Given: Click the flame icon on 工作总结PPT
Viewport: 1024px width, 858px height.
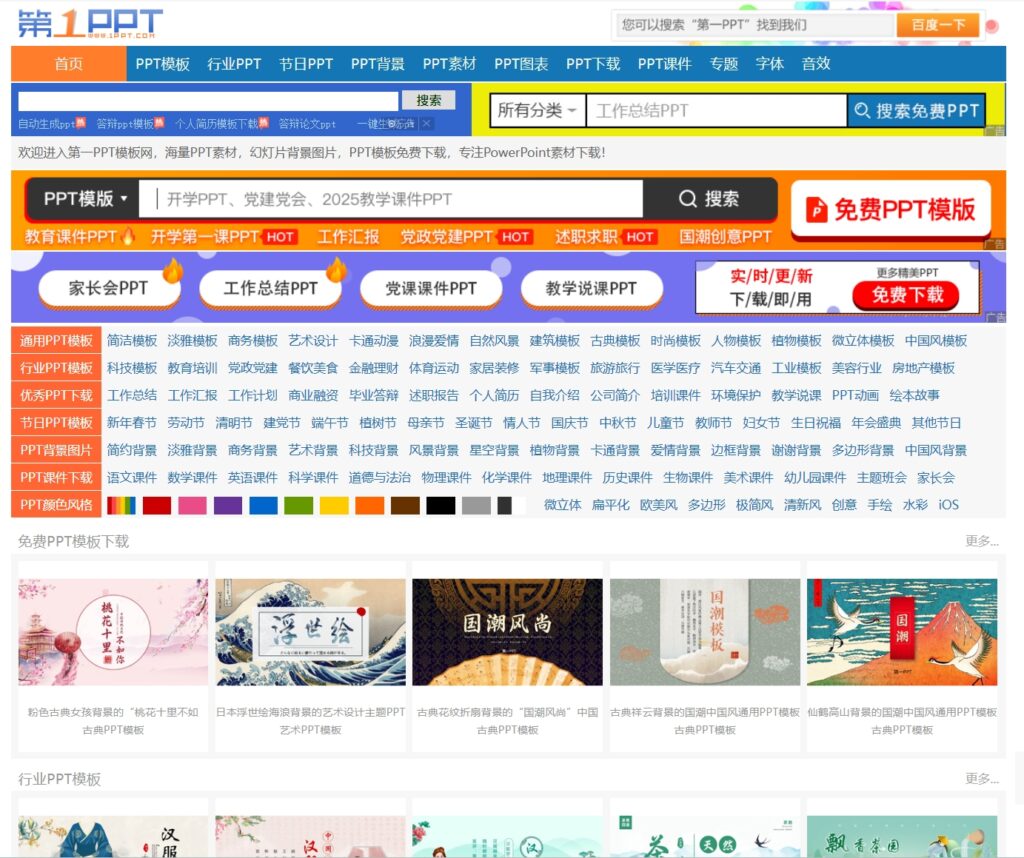Looking at the screenshot, I should pos(335,270).
